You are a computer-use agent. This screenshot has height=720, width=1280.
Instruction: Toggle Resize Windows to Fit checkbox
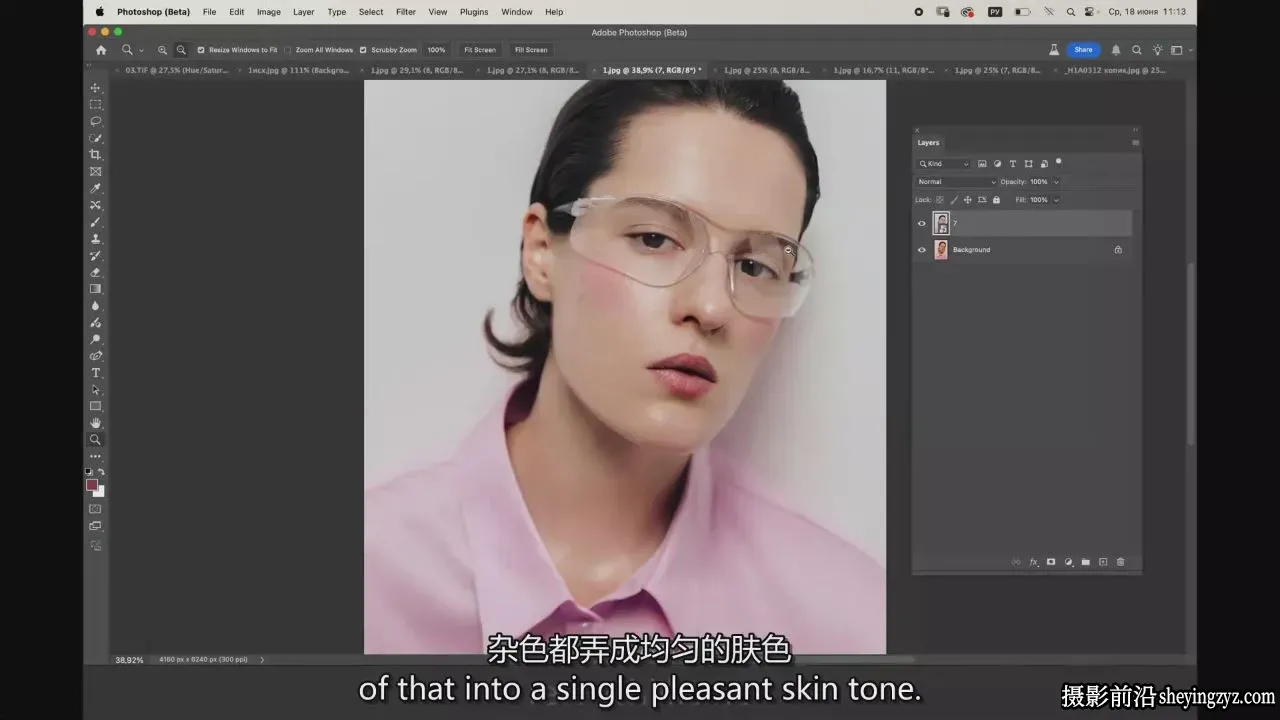click(201, 50)
